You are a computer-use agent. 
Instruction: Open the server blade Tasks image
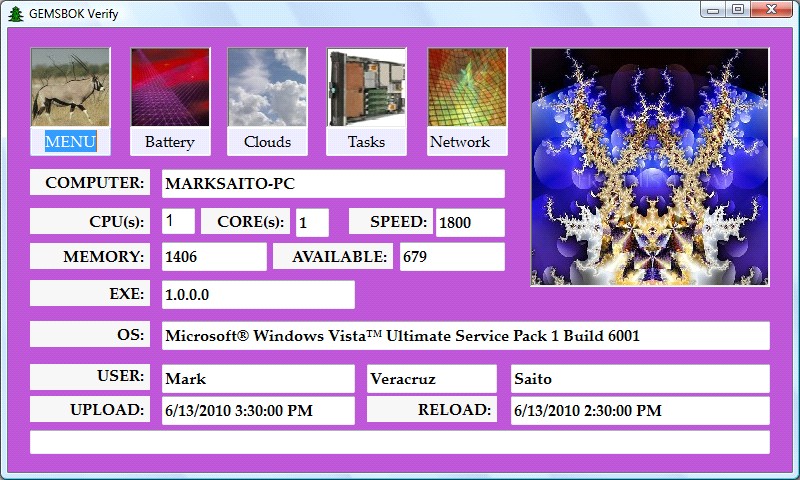coord(366,87)
